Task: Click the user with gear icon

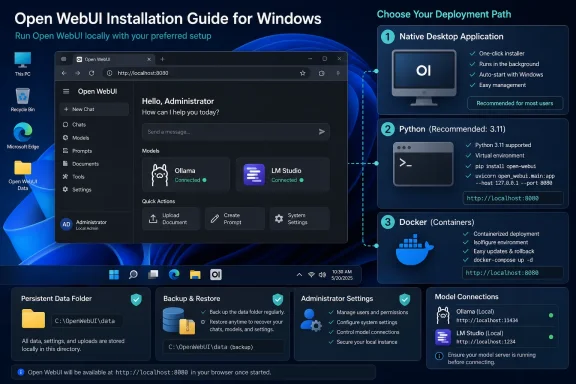Action: click(311, 320)
